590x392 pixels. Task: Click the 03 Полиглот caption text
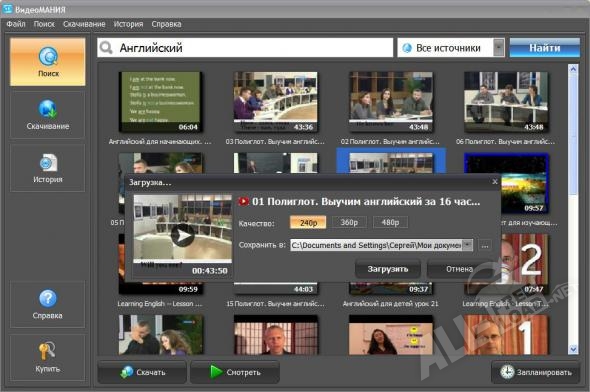pos(275,141)
